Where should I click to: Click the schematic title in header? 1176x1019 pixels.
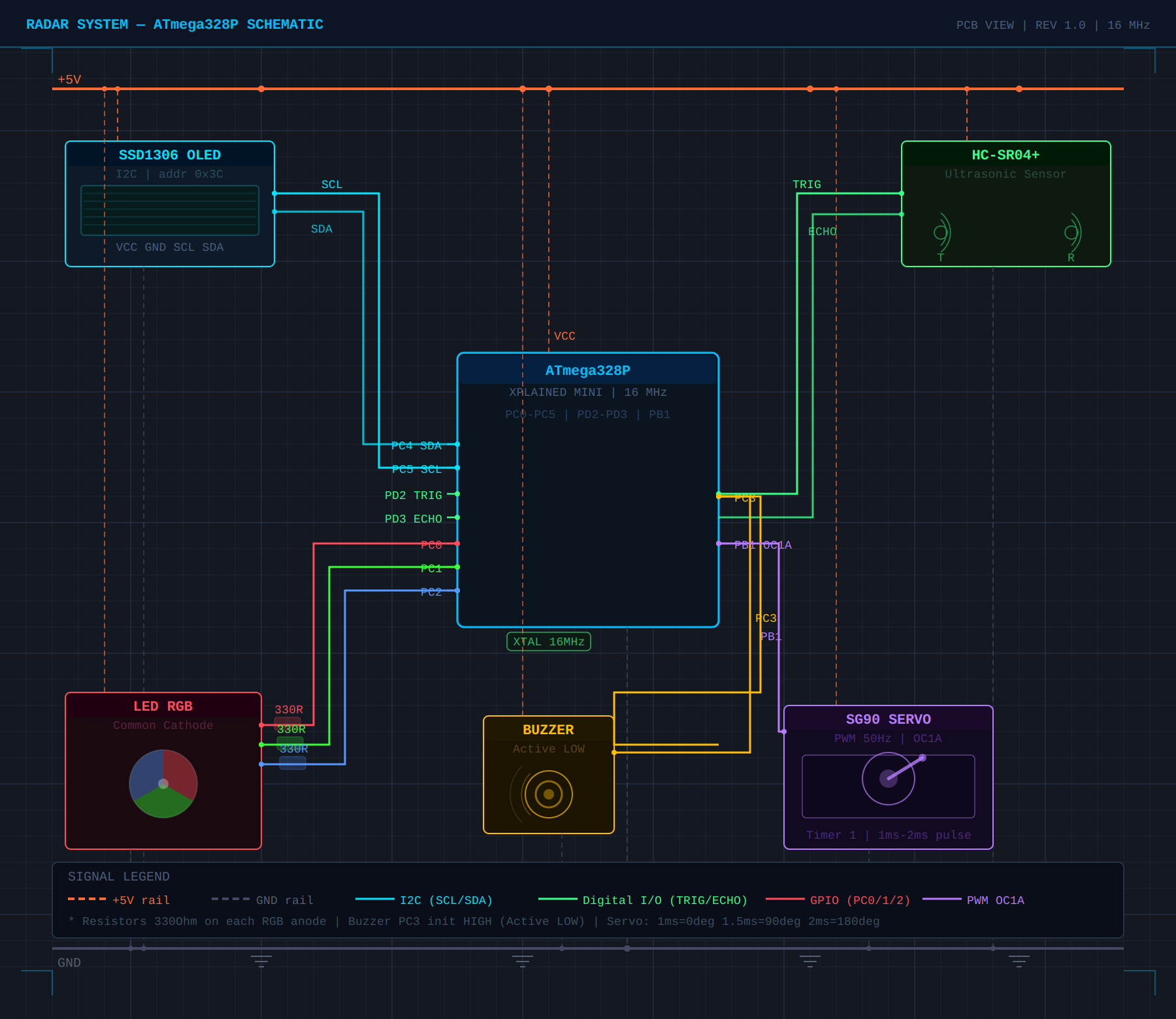(174, 24)
